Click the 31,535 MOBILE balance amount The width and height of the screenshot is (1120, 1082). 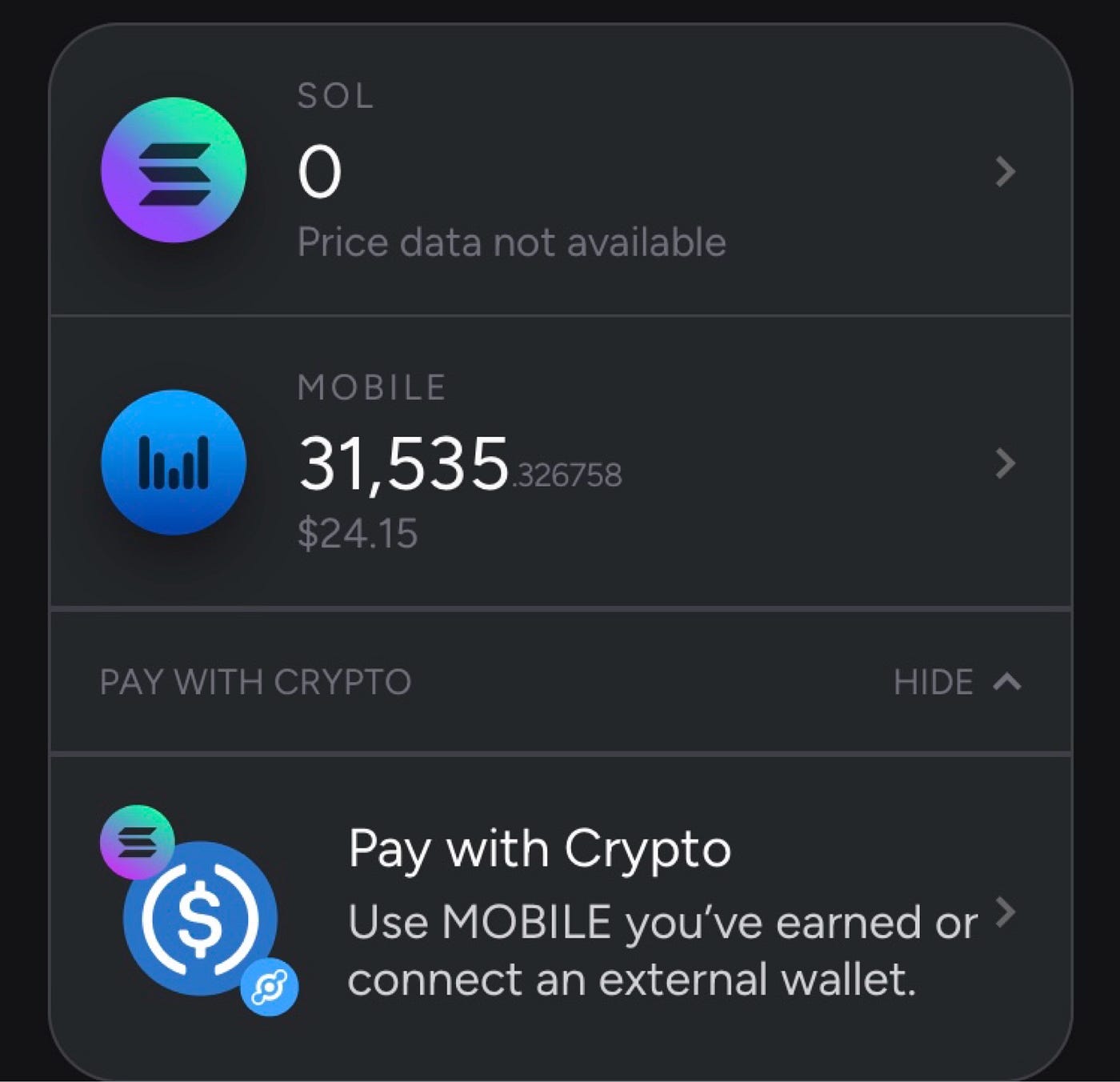404,462
